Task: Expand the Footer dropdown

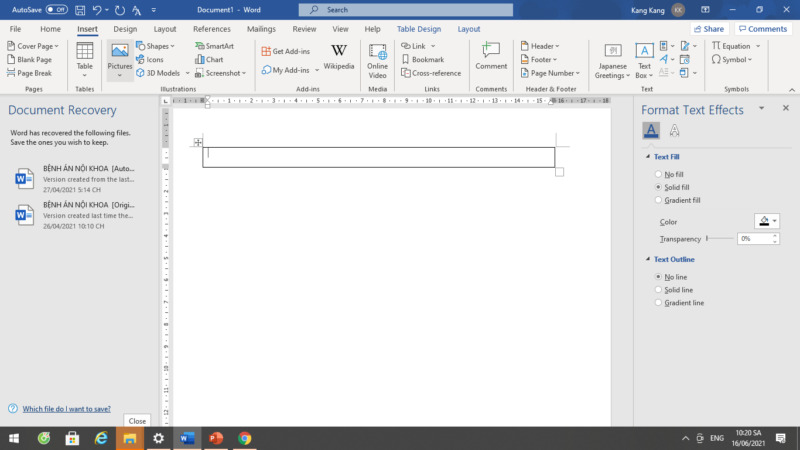Action: (x=555, y=60)
